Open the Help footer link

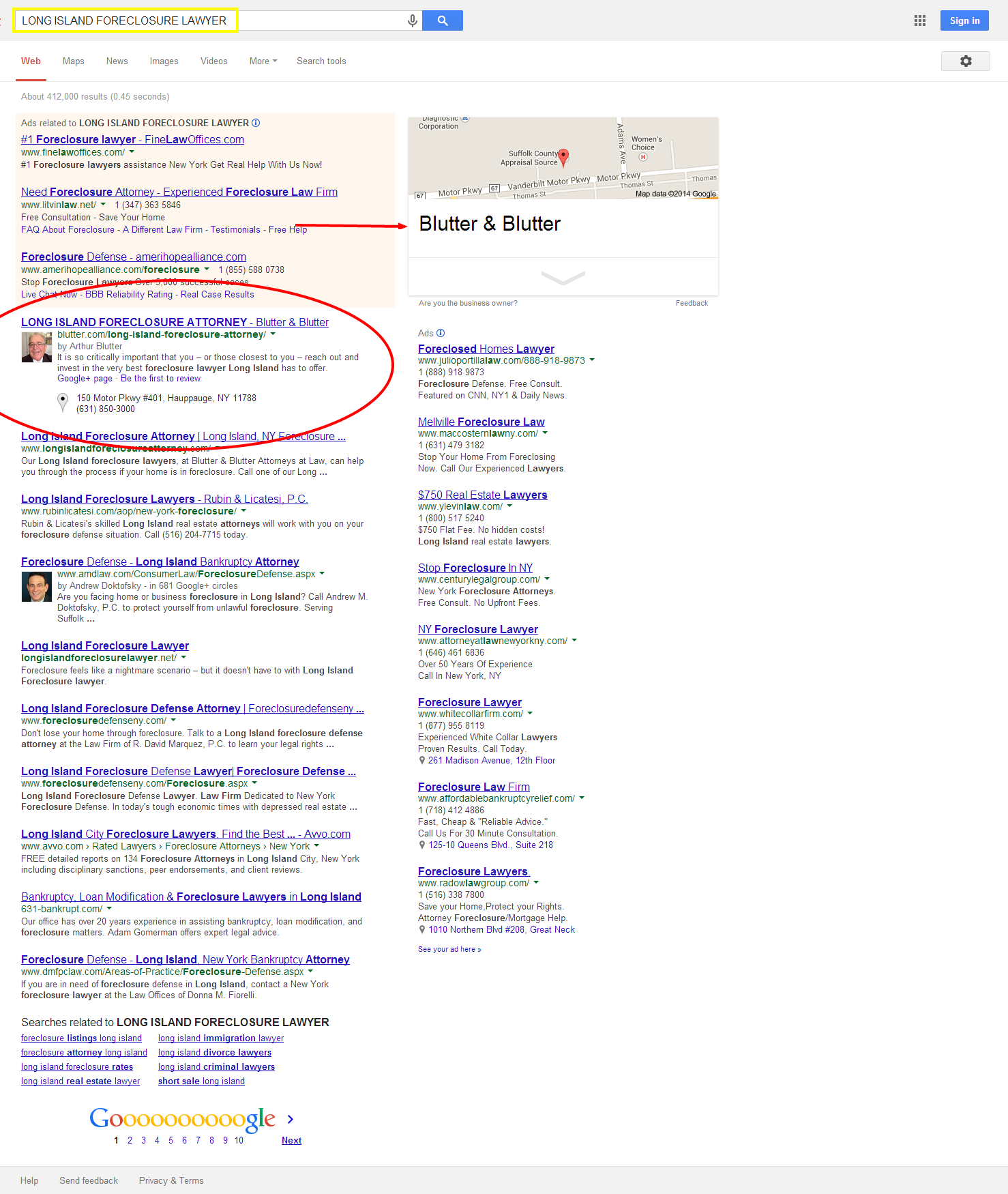click(x=29, y=1180)
